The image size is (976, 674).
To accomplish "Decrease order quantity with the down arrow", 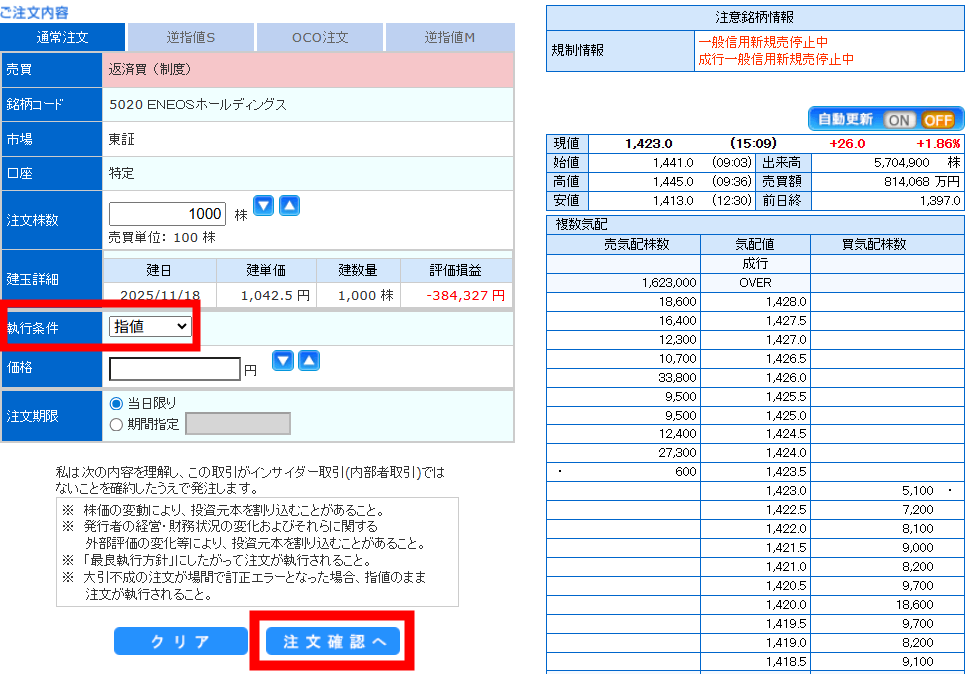I will (x=263, y=206).
